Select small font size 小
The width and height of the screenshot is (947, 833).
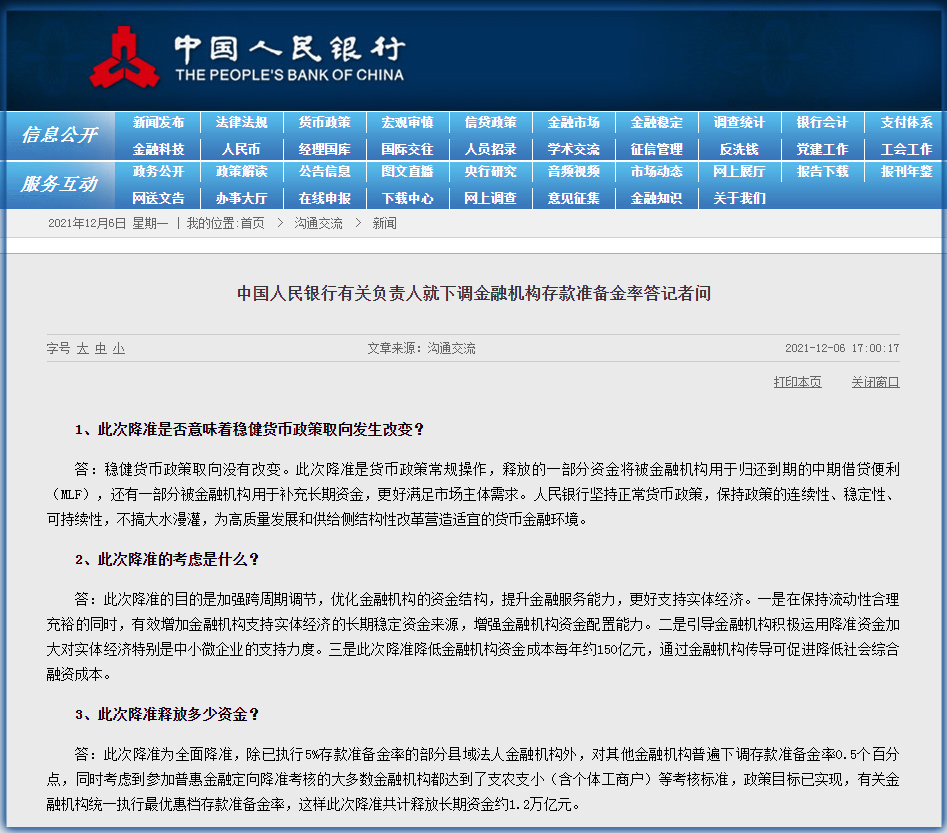pyautogui.click(x=119, y=349)
